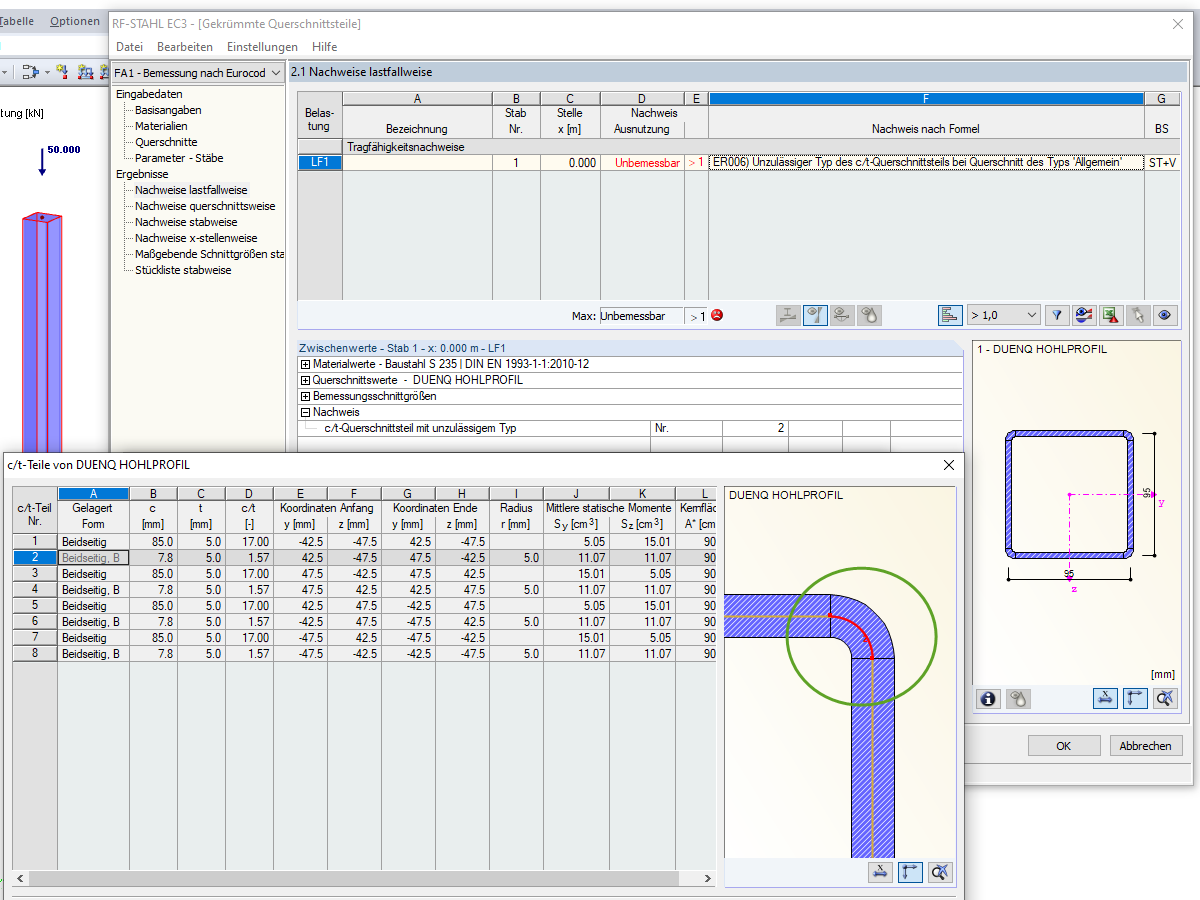The height and width of the screenshot is (900, 1200).
Task: Click the grey teardrop render icon under results table
Action: (x=870, y=315)
